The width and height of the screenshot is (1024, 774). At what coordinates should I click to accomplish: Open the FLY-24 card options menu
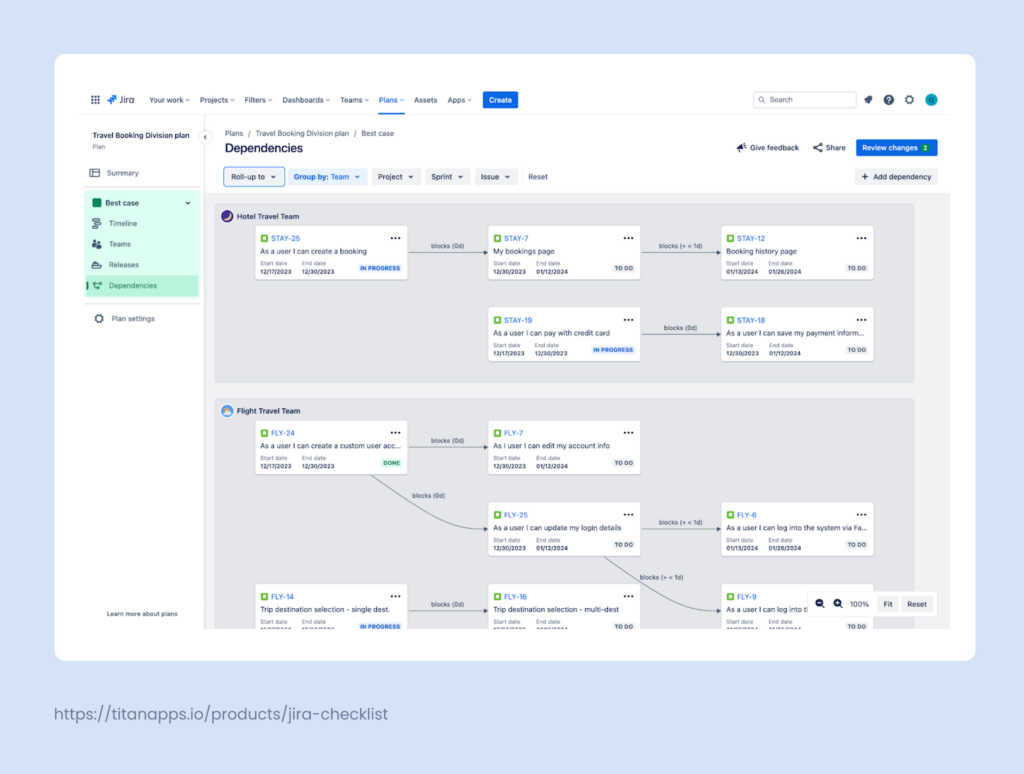(x=395, y=432)
